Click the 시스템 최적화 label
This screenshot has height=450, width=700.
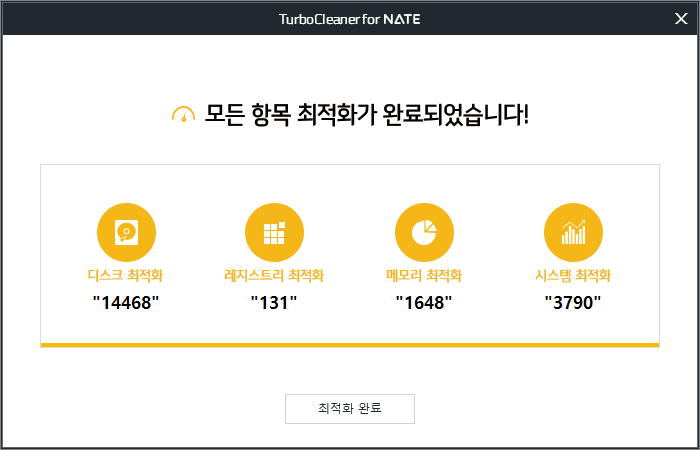point(573,275)
